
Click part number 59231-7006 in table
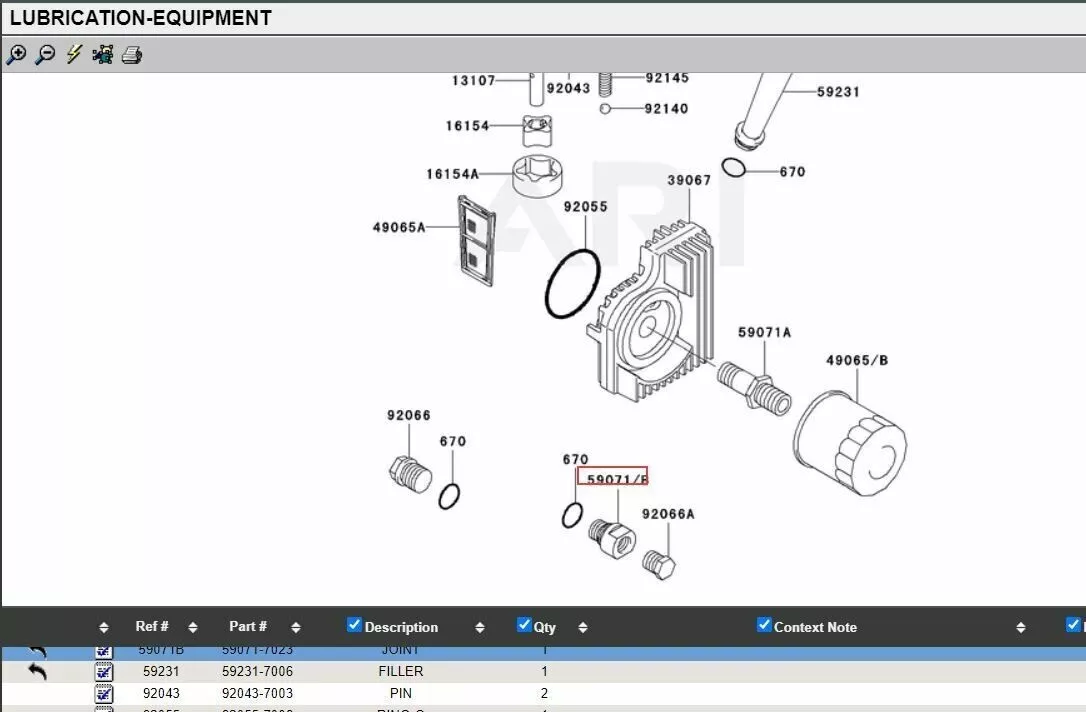258,672
